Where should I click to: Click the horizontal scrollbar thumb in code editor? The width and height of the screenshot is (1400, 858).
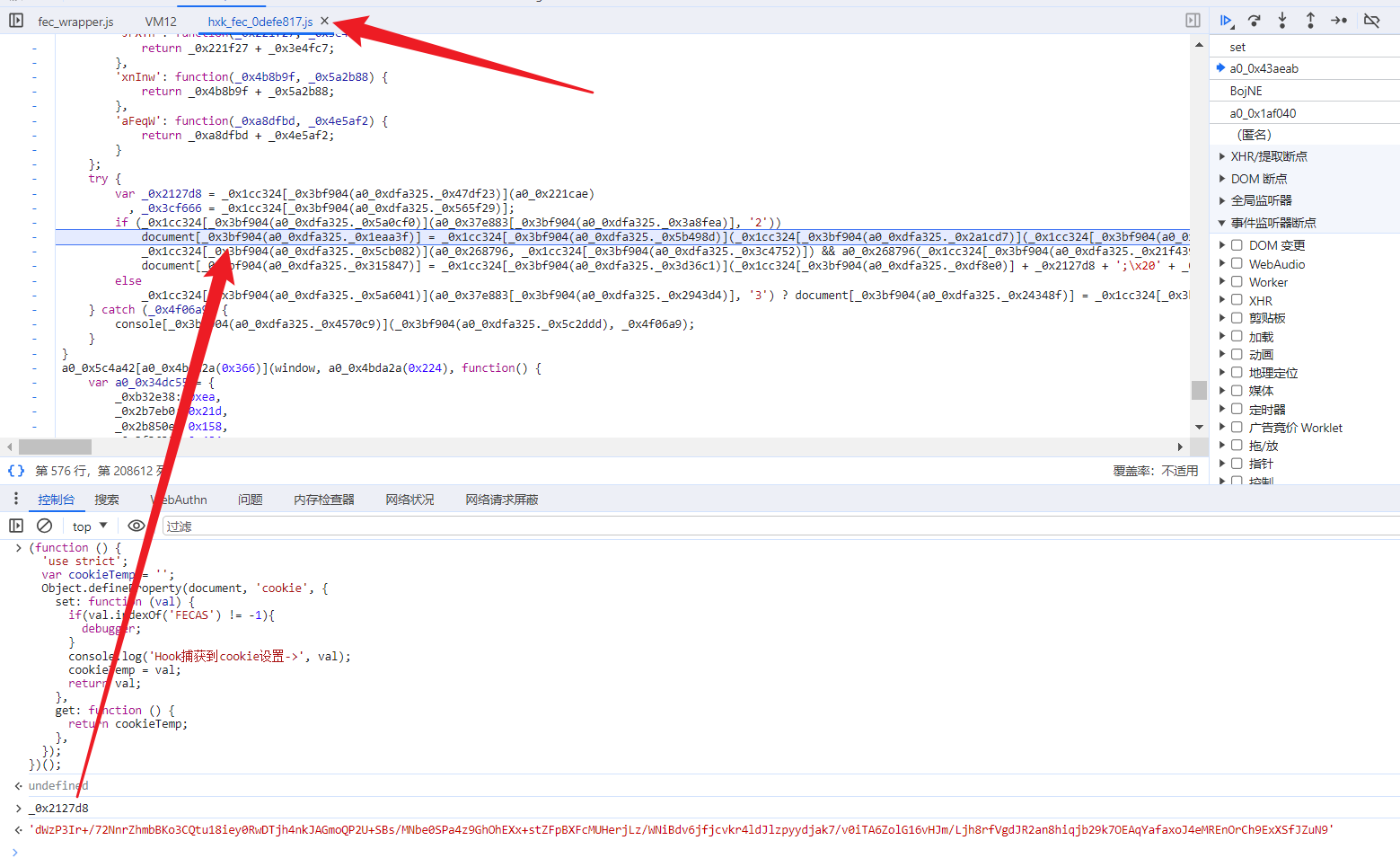point(55,447)
